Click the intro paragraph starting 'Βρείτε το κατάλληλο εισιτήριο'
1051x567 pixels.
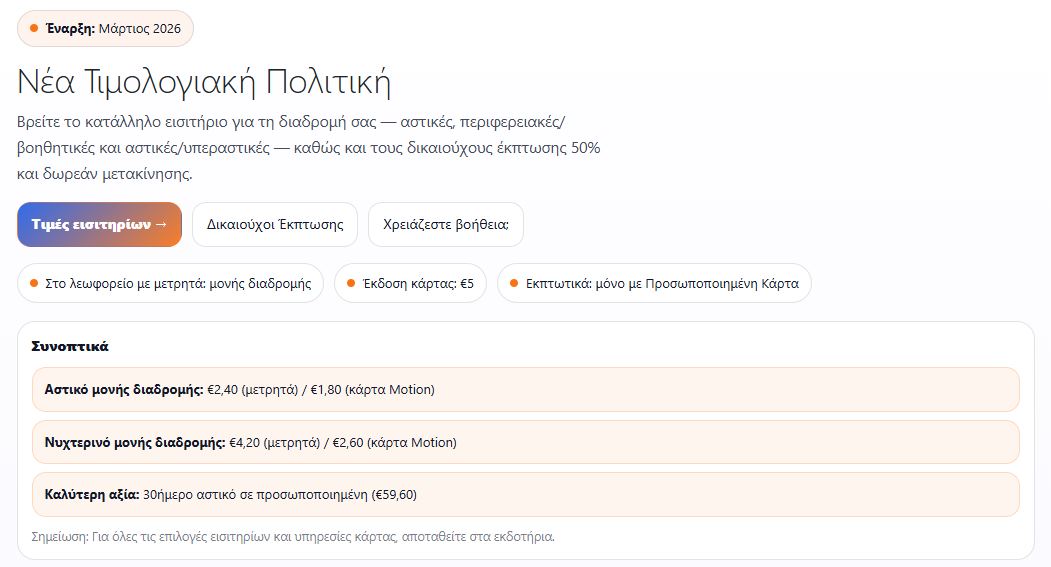(308, 147)
